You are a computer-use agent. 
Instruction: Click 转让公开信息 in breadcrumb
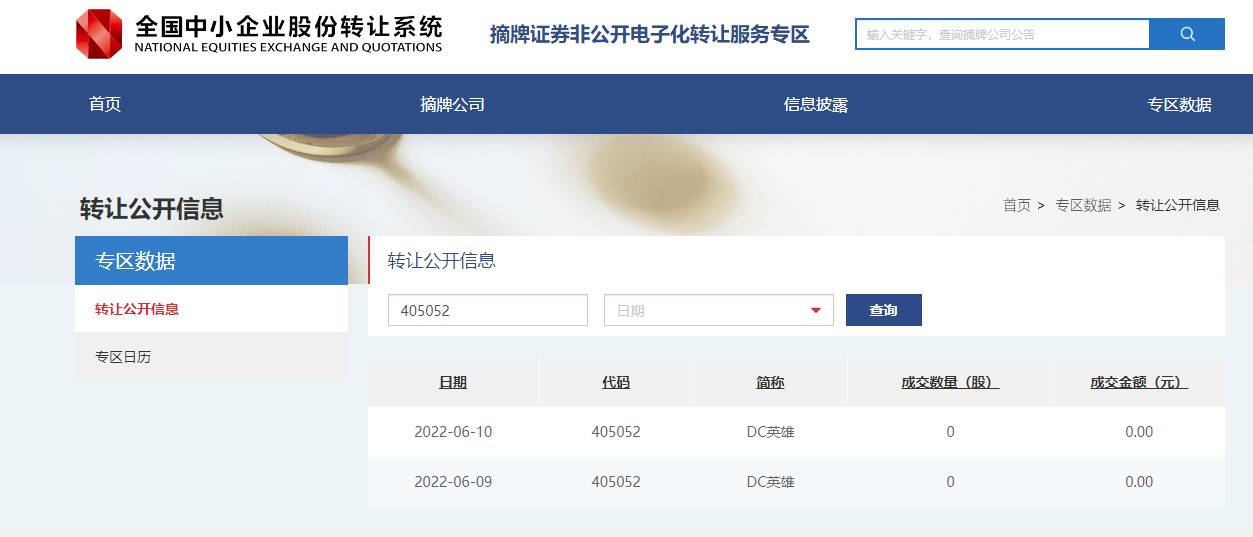point(1178,205)
